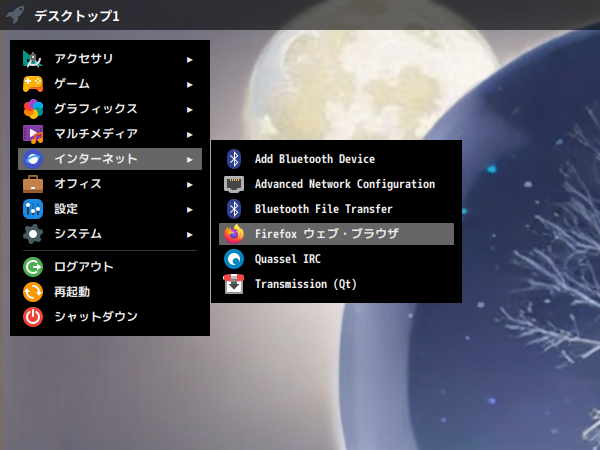Viewport: 600px width, 450px height.
Task: Click the ethernet port icon for Advanced Network Configuration
Action: [234, 184]
